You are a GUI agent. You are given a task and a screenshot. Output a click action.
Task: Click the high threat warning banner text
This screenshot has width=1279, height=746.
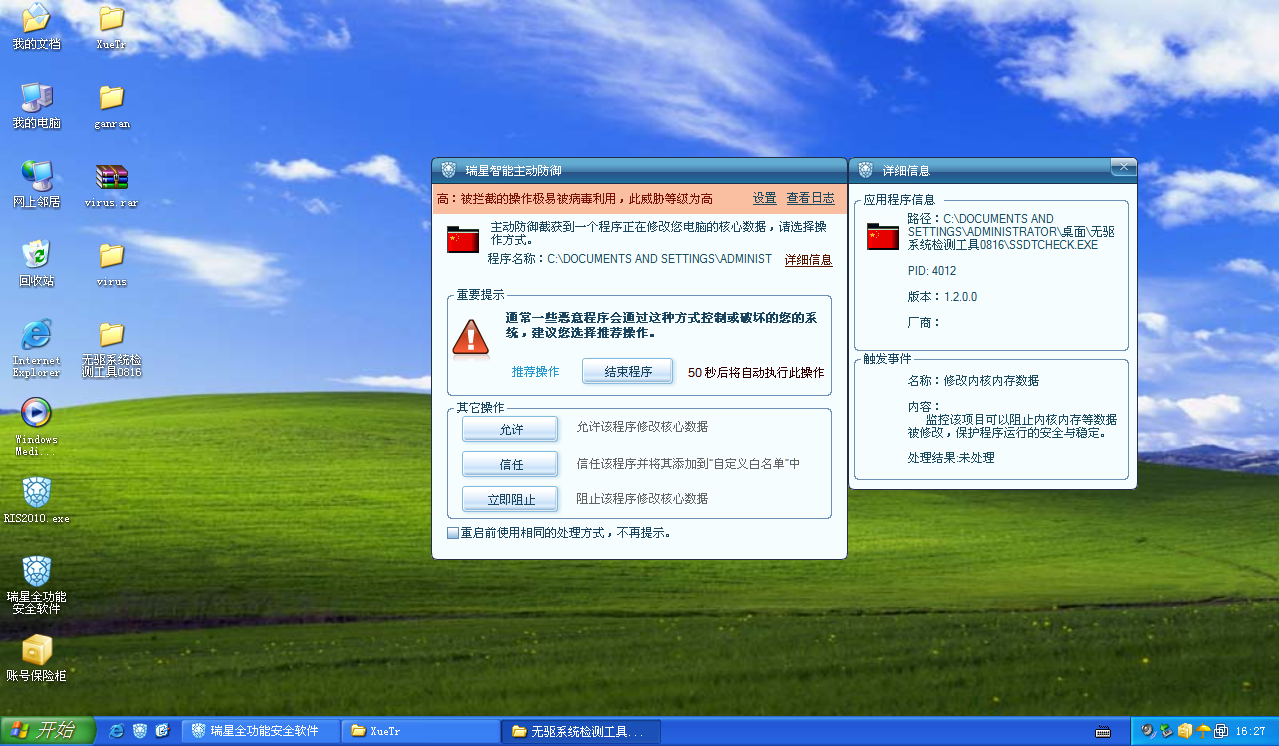click(x=575, y=199)
